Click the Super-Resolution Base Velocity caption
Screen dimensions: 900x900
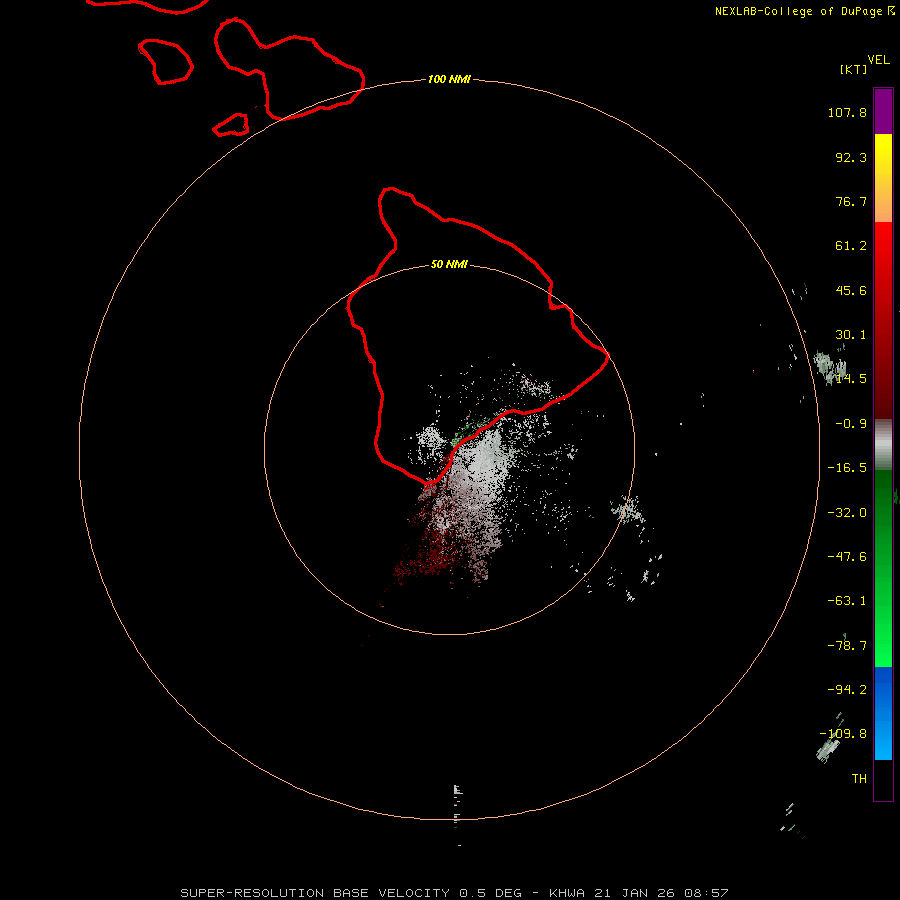[454, 893]
